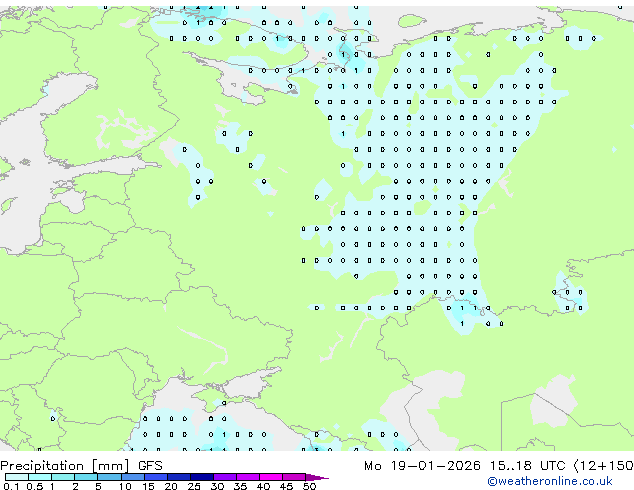Viewport: 634px width, 490px height.
Task: Click the legend scale label '10'
Action: (125, 486)
